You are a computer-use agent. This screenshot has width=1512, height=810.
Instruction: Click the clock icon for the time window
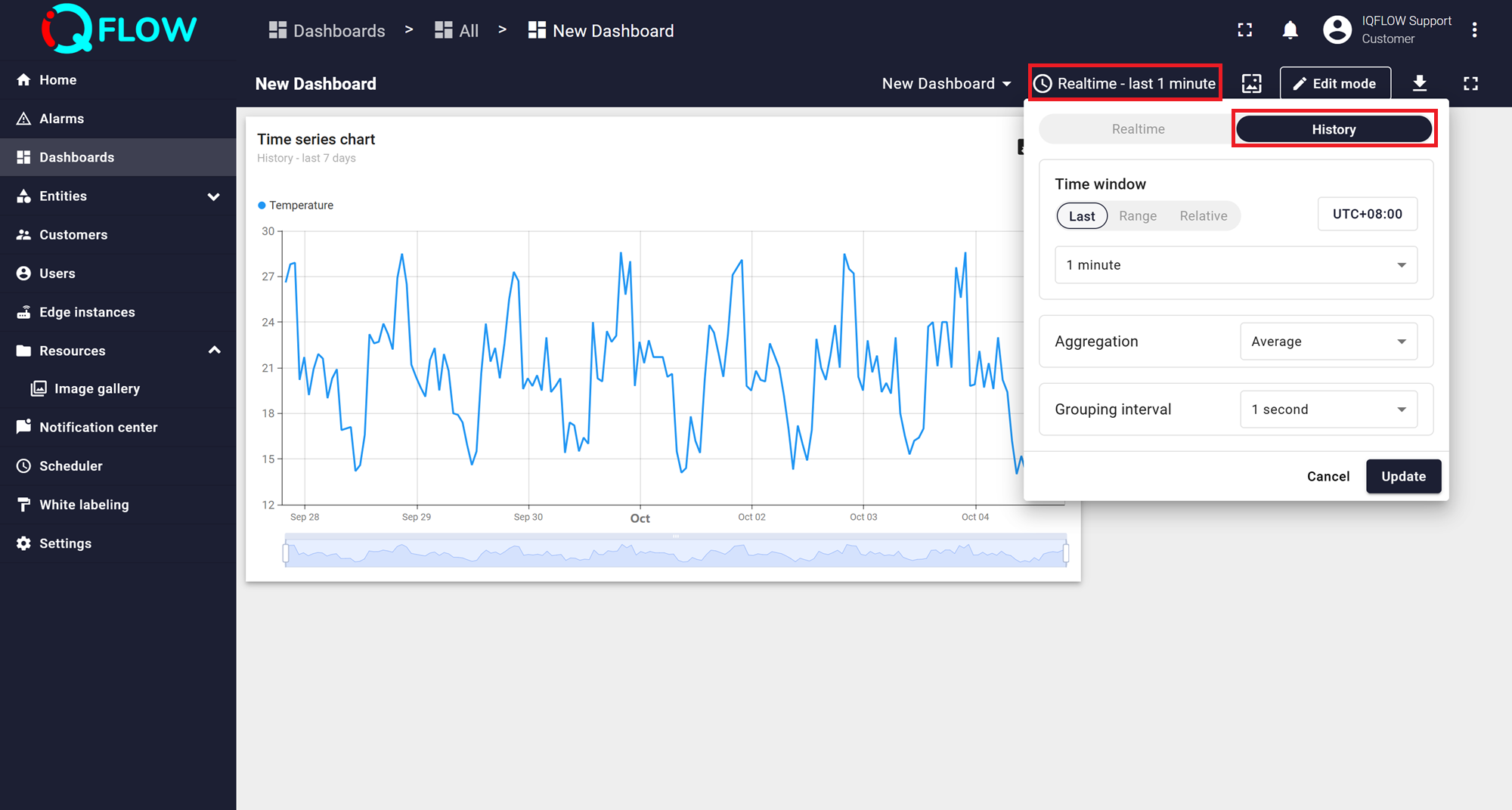(1043, 84)
